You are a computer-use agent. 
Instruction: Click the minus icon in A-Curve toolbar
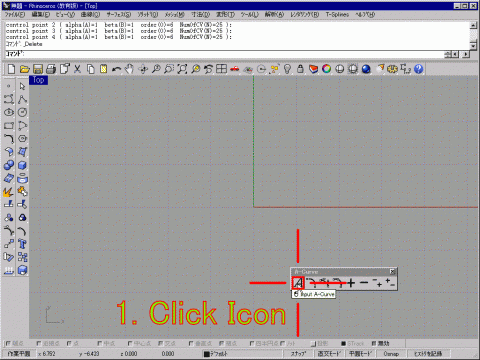click(364, 283)
